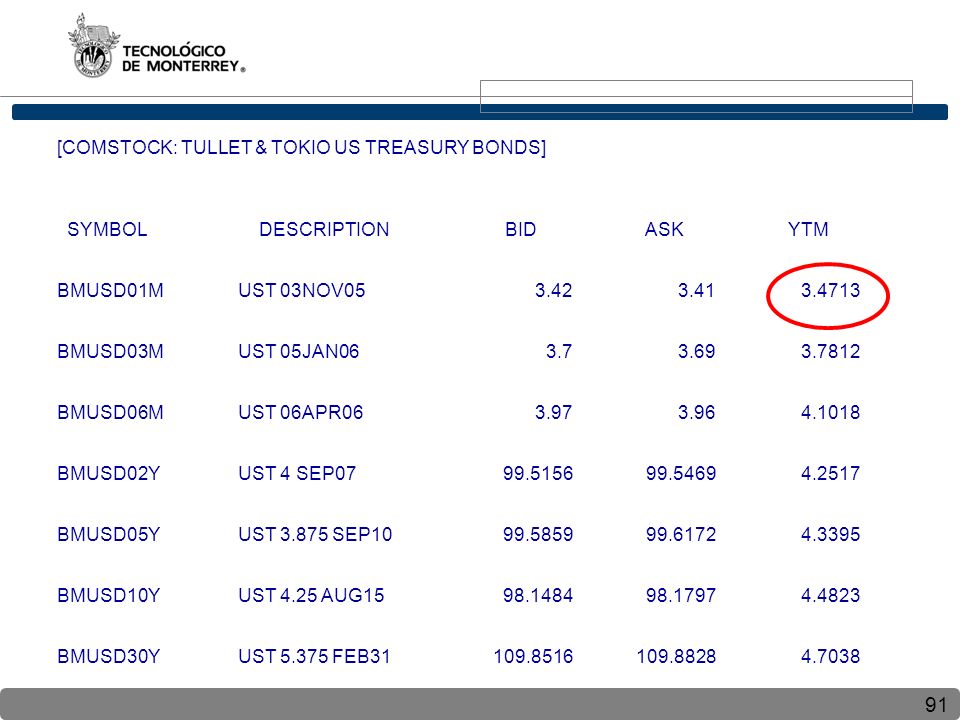Click bid value 3.97
The width and height of the screenshot is (960, 720).
[x=553, y=412]
